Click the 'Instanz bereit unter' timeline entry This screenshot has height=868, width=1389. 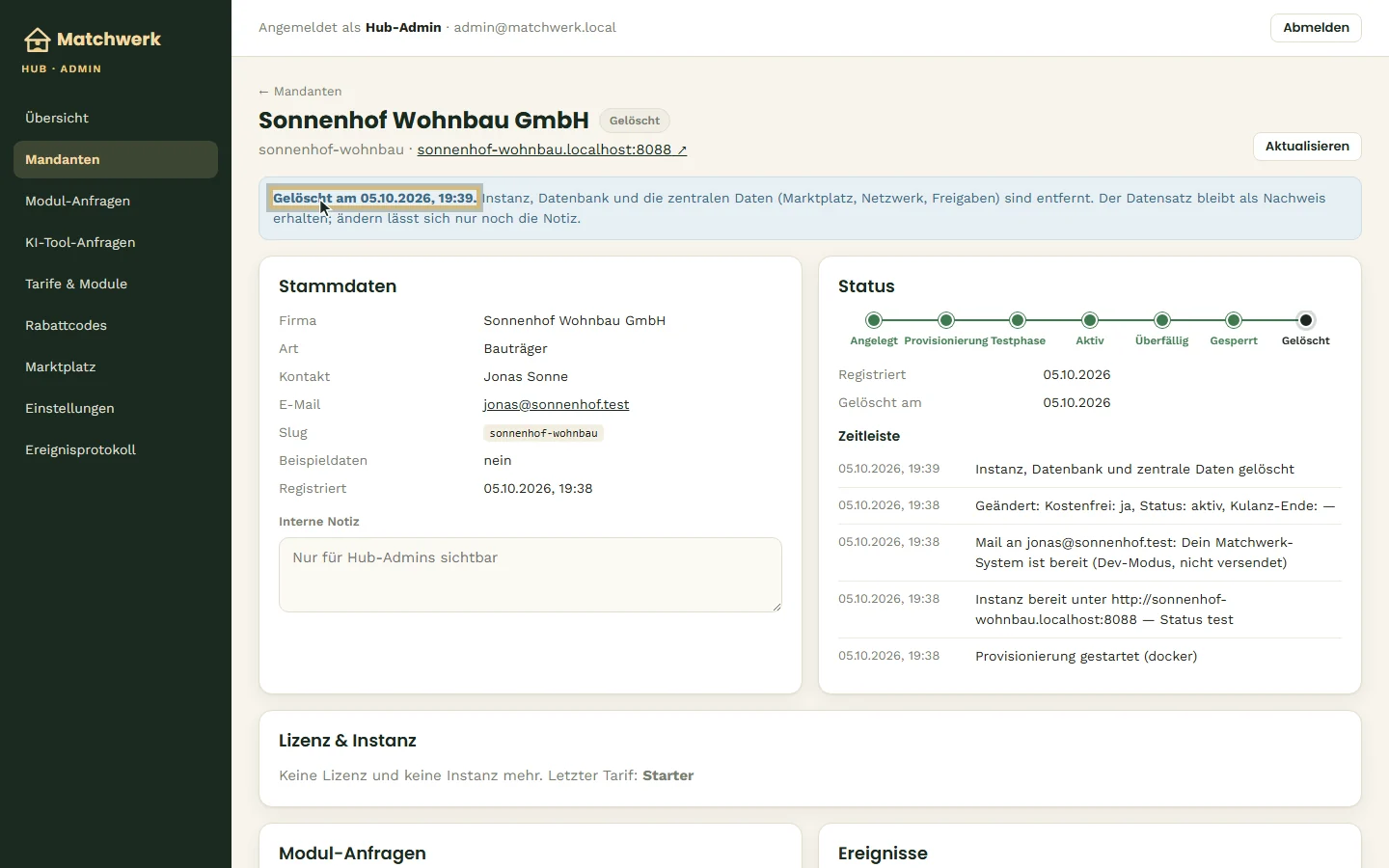[1090, 610]
